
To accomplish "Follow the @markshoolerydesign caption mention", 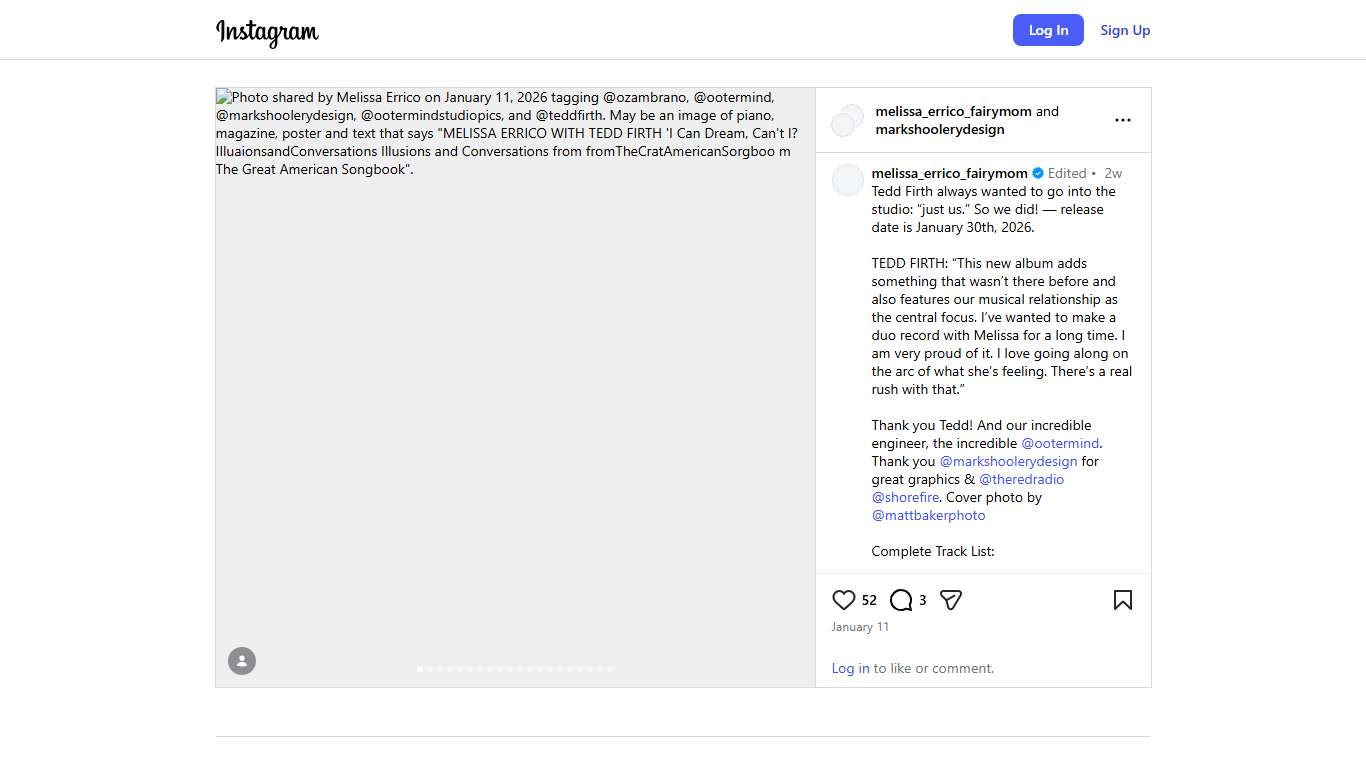I will pyautogui.click(x=1008, y=461).
